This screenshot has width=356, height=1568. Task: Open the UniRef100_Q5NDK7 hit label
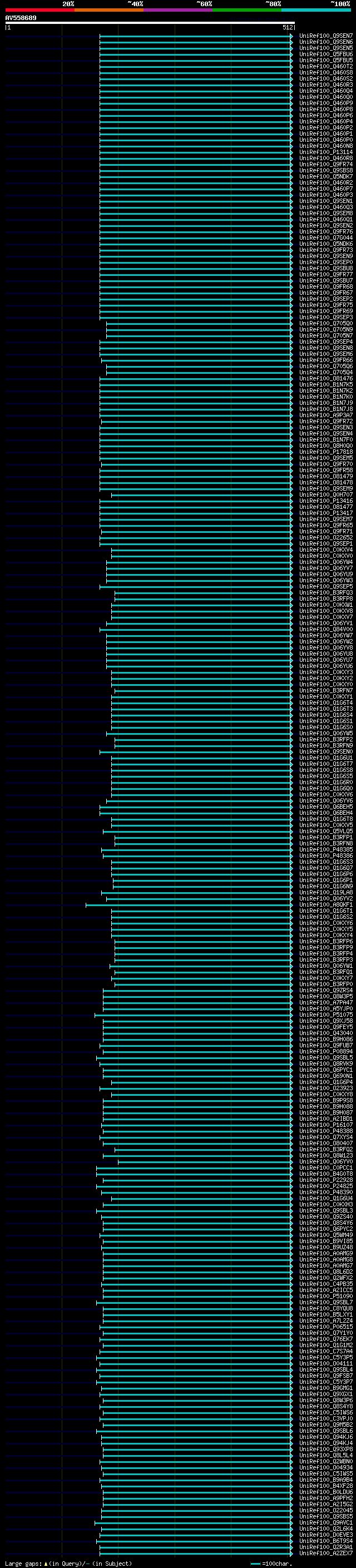pos(325,176)
